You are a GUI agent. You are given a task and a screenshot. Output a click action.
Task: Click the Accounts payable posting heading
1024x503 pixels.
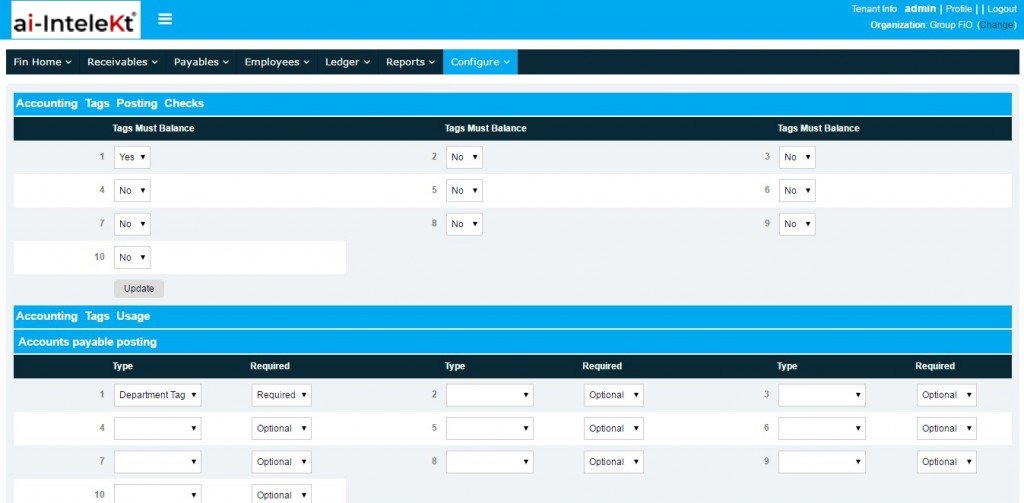coord(88,342)
